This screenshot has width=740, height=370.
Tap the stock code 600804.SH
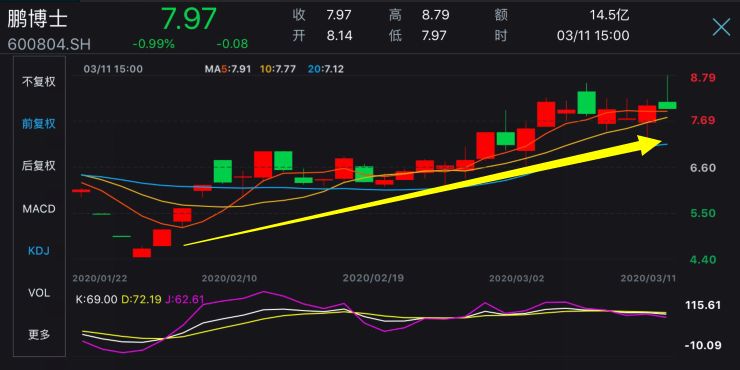[x=49, y=44]
